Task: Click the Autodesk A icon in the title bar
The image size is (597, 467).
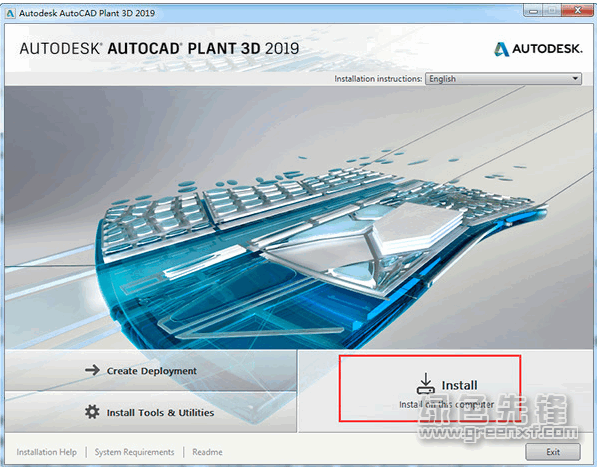Action: tap(10, 13)
